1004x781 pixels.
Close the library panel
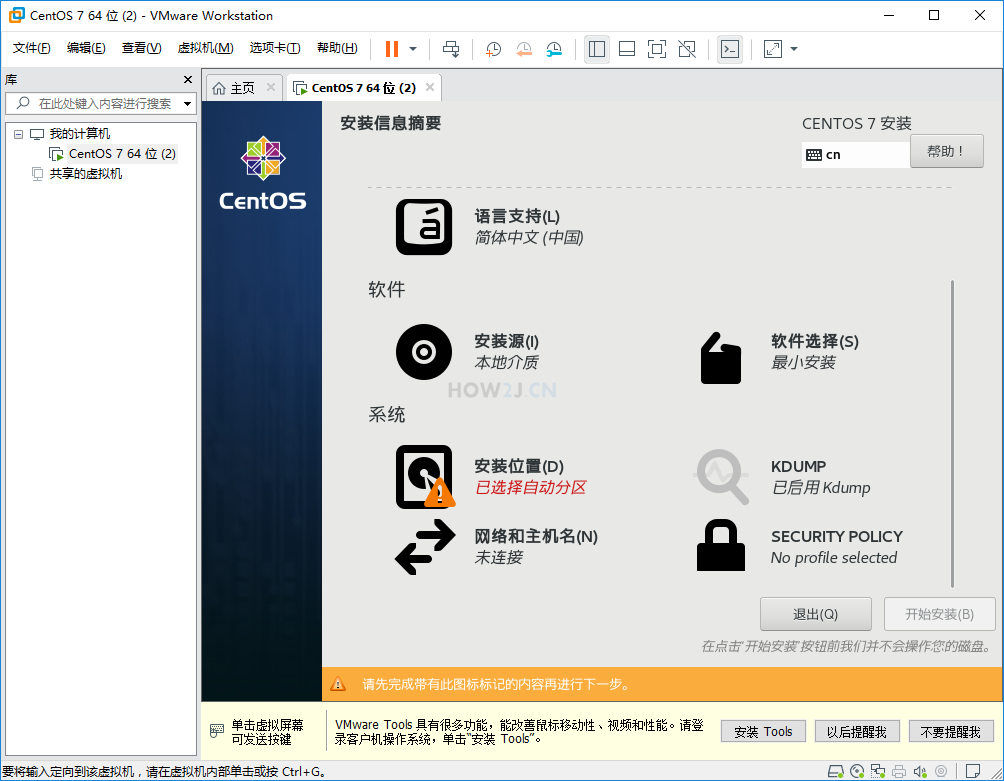coord(188,79)
